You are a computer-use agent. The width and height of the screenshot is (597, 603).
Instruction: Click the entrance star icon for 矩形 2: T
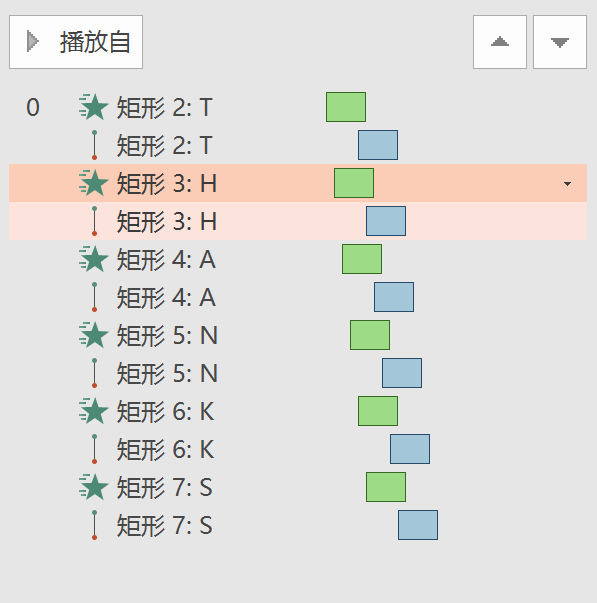coord(93,107)
